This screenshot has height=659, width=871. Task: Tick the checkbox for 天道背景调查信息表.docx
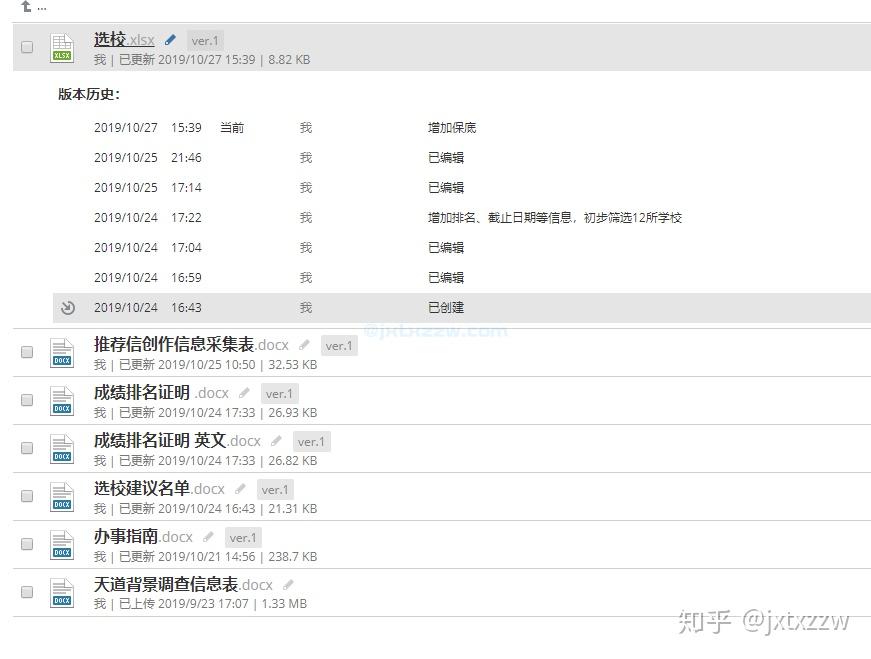coord(27,592)
